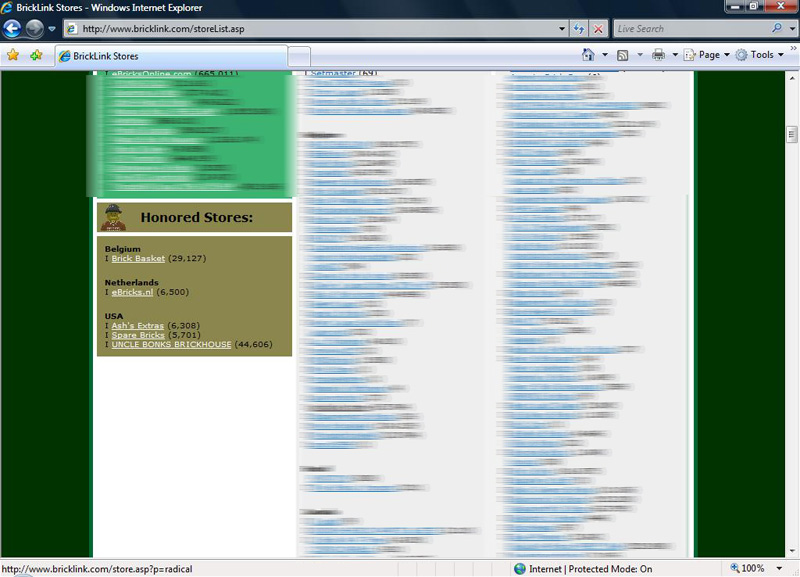
Task: Click the Home toolbar icon
Action: coord(588,55)
